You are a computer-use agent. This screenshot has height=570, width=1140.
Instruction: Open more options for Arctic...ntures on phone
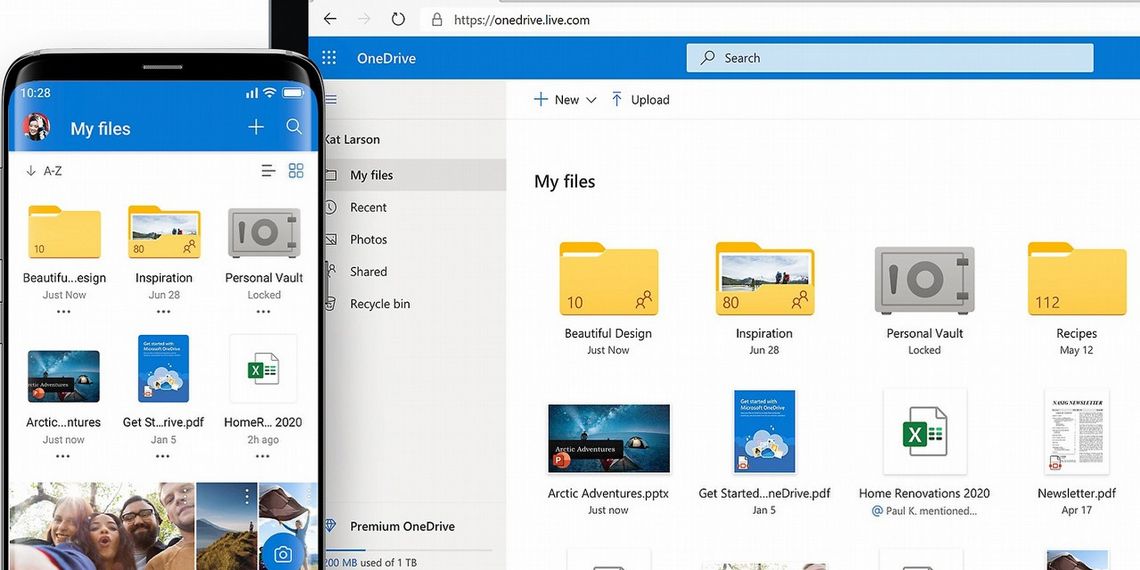(63, 456)
